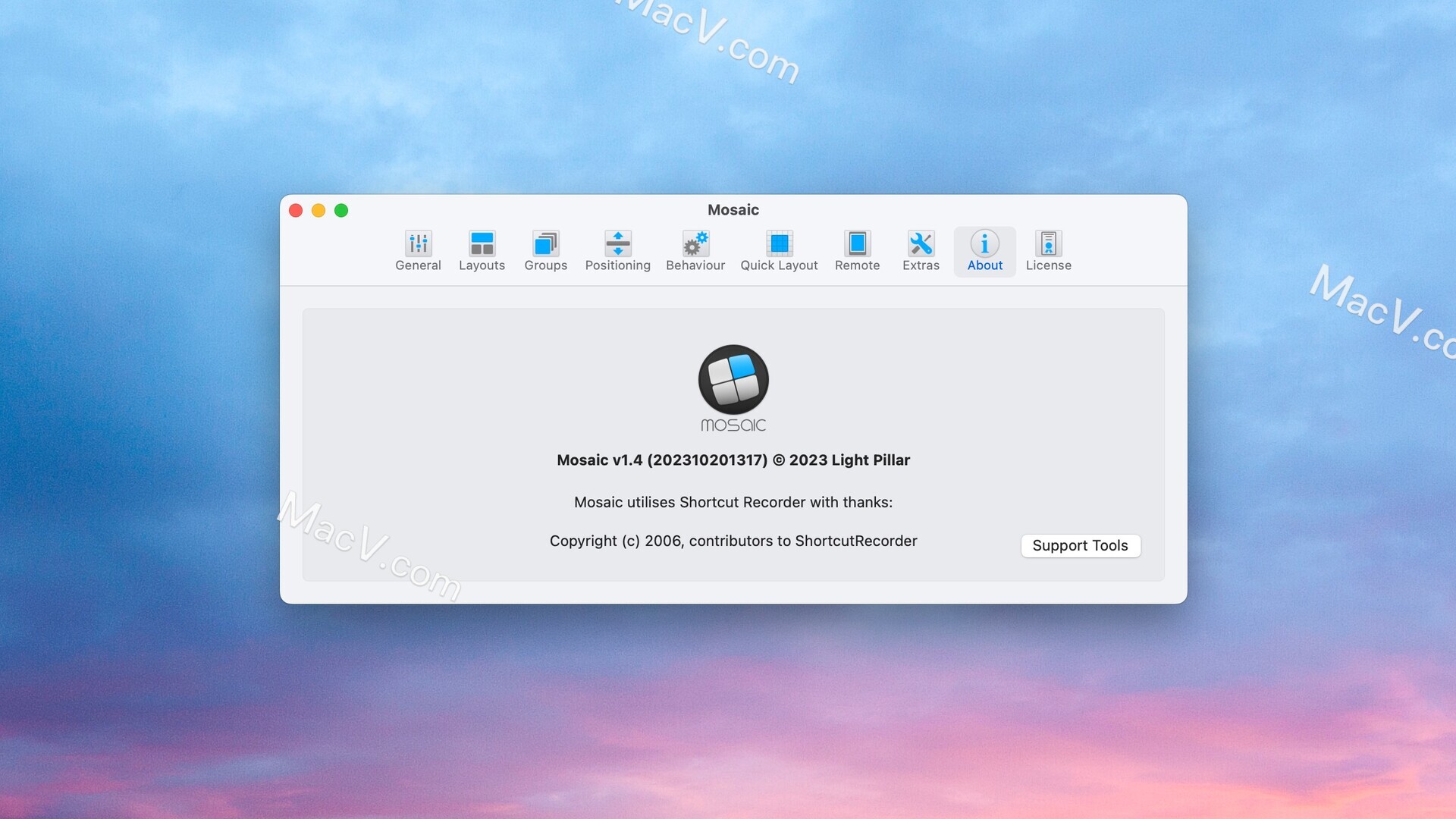Screen dimensions: 1456x819
Task: Switch to Layouts configuration
Action: pyautogui.click(x=482, y=250)
